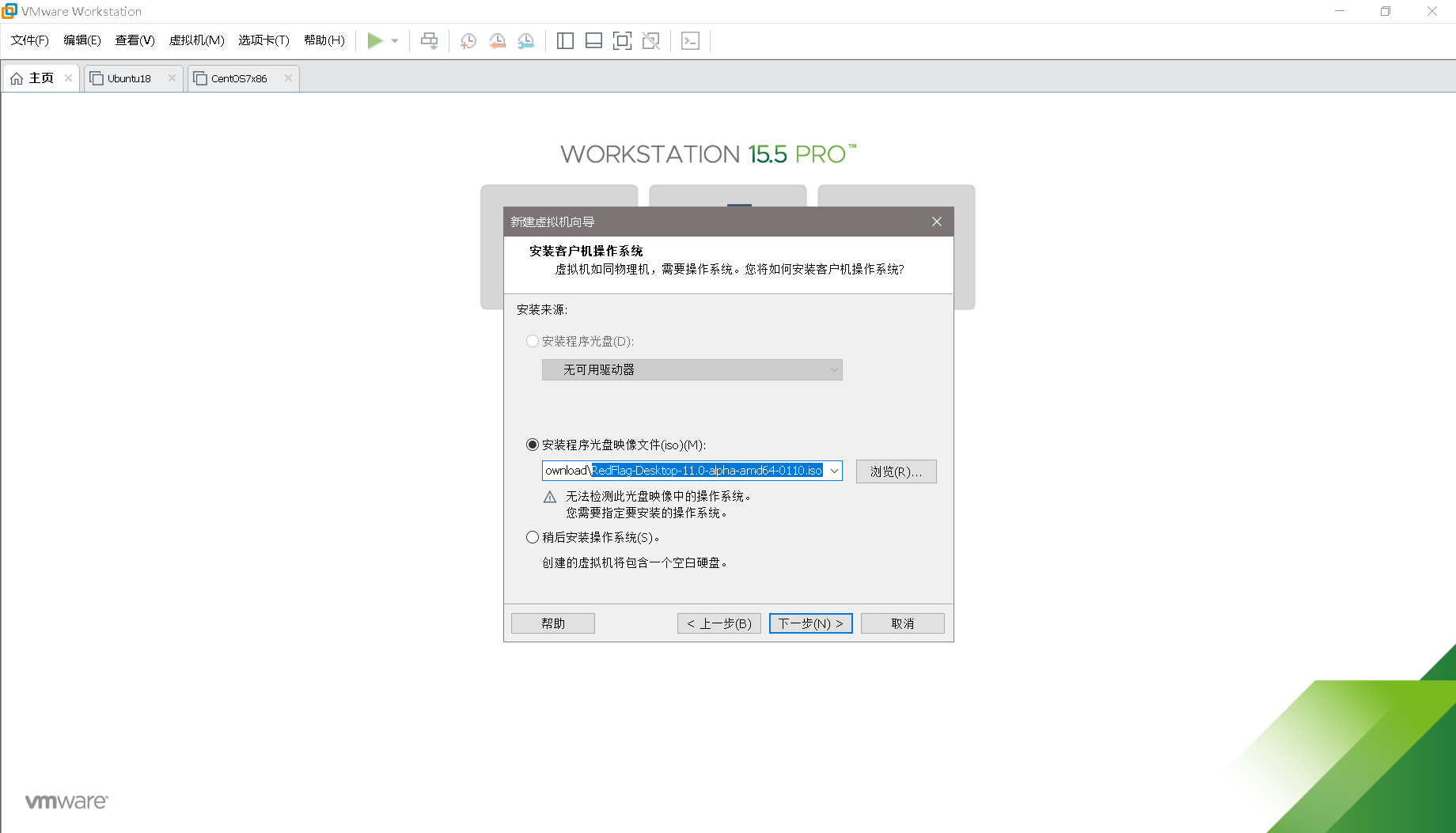Restore down the VMware Workstation window
This screenshot has width=1456, height=833.
tap(1386, 11)
